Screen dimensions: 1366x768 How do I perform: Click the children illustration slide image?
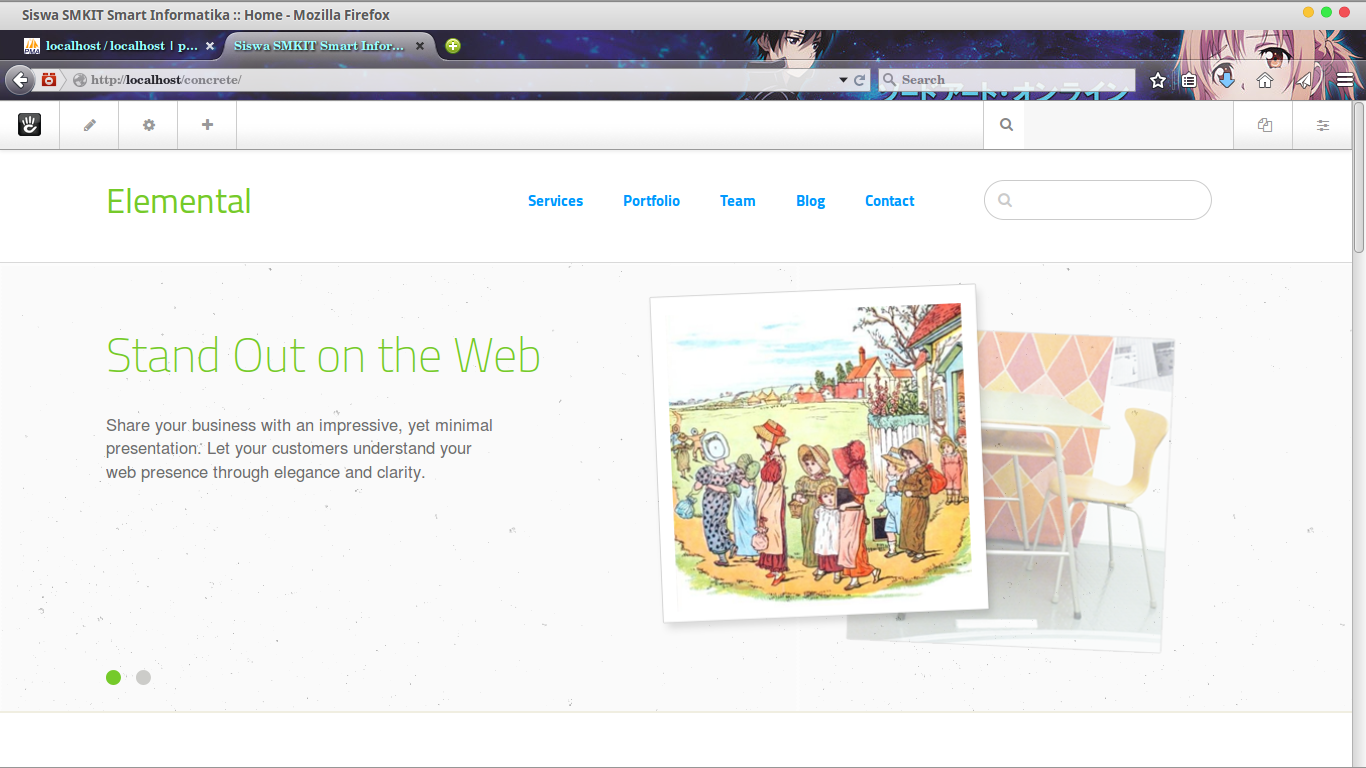coord(818,452)
